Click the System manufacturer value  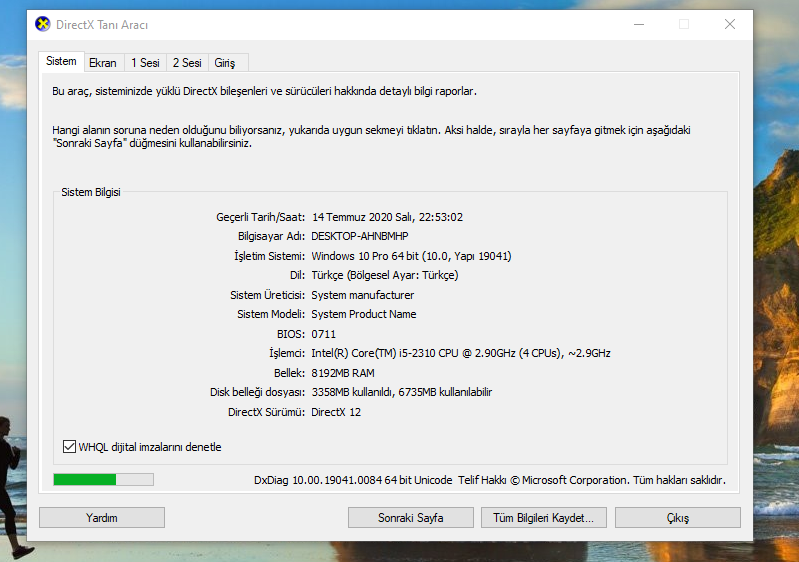[363, 295]
